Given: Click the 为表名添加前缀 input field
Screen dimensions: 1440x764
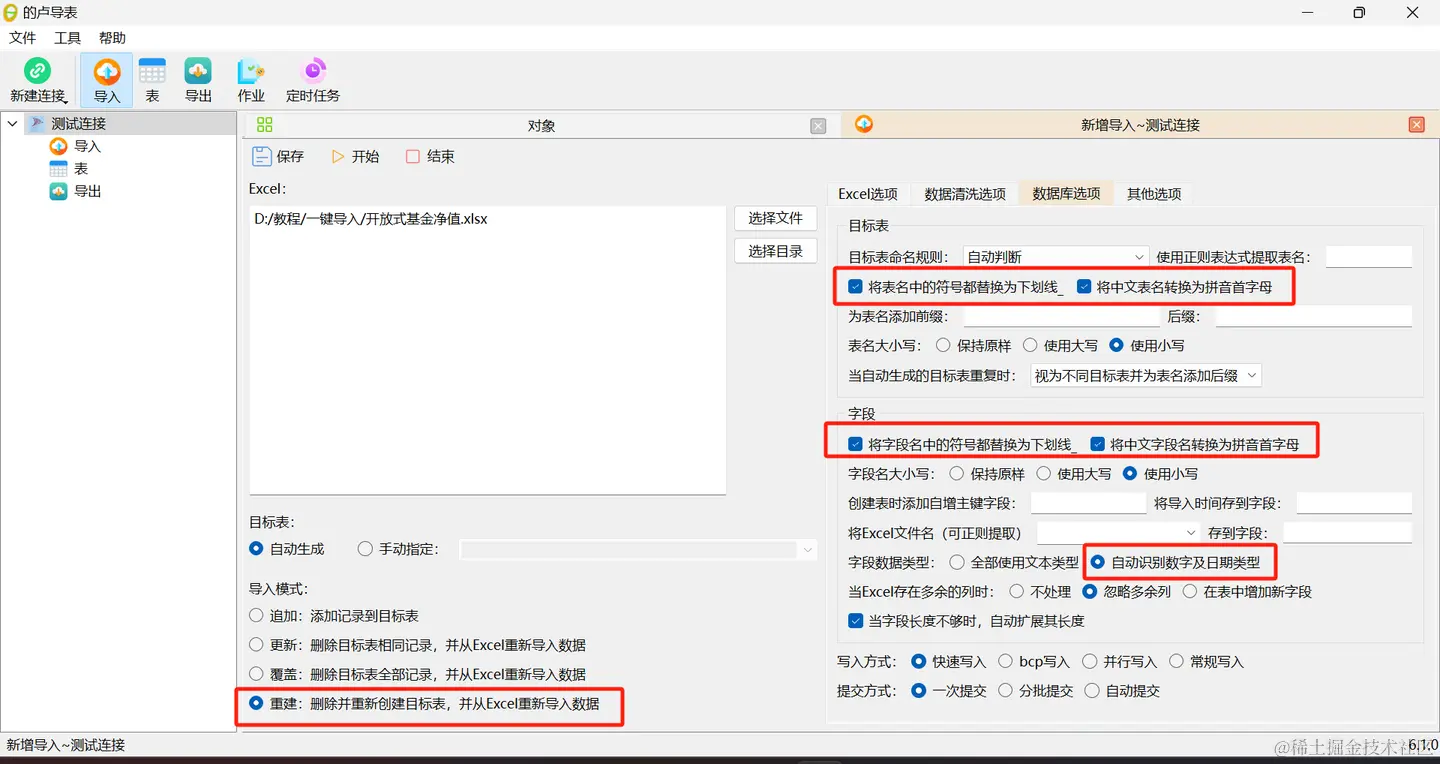Looking at the screenshot, I should pyautogui.click(x=1061, y=317).
